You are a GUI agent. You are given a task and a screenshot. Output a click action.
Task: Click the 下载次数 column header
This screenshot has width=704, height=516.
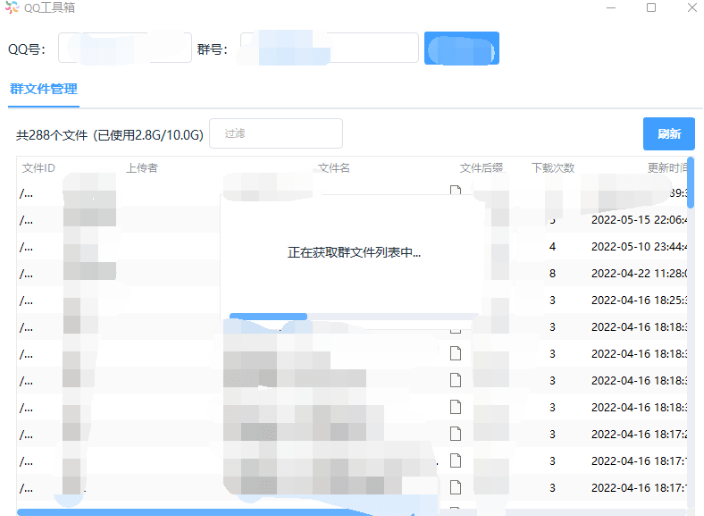[553, 168]
